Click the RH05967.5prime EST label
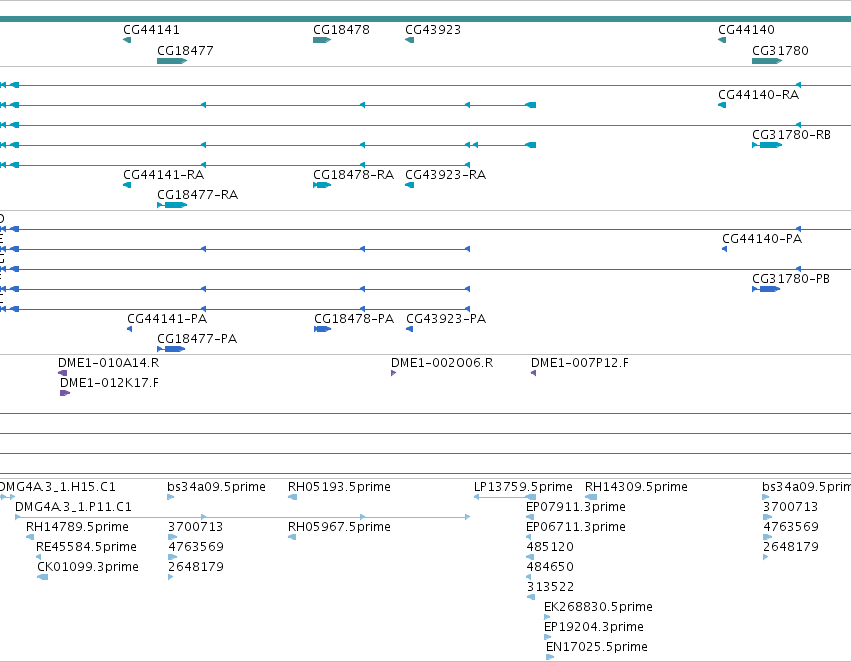The width and height of the screenshot is (851, 662). 339,527
